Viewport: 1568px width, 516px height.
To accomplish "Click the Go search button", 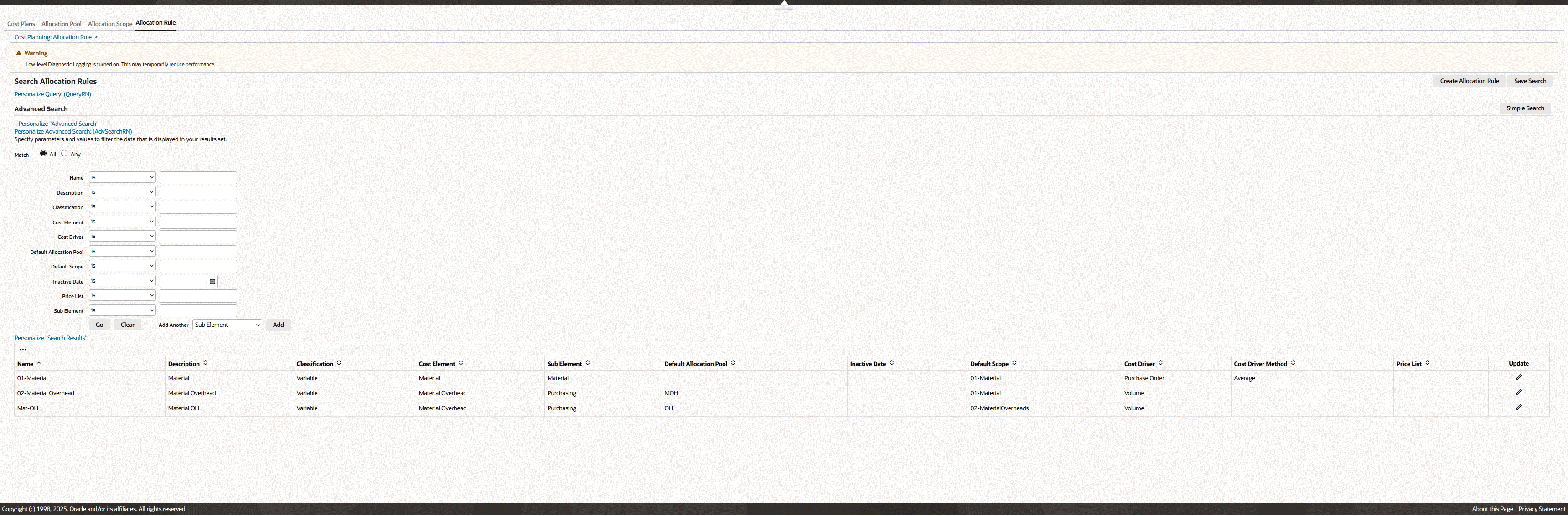I will click(99, 325).
